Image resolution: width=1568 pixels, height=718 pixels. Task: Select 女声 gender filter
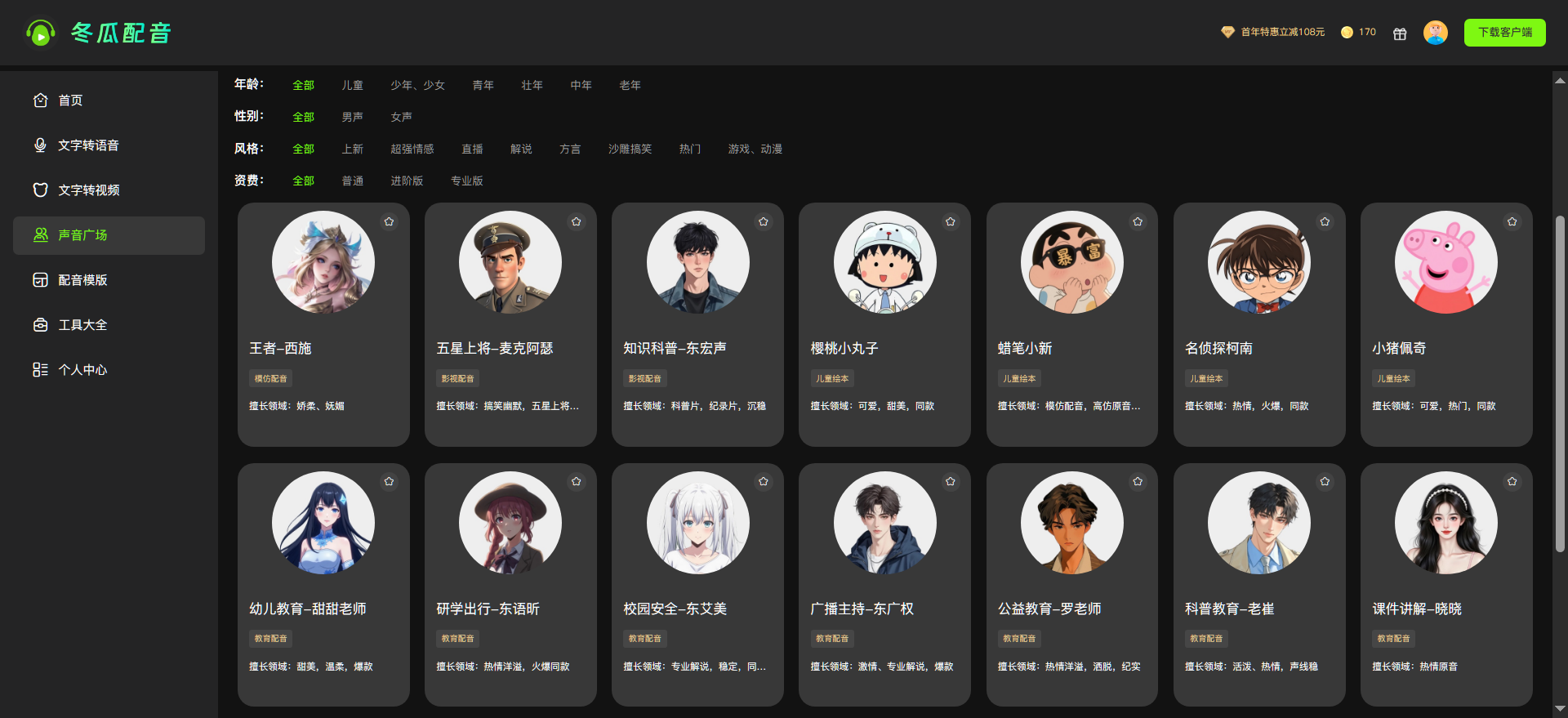(401, 117)
